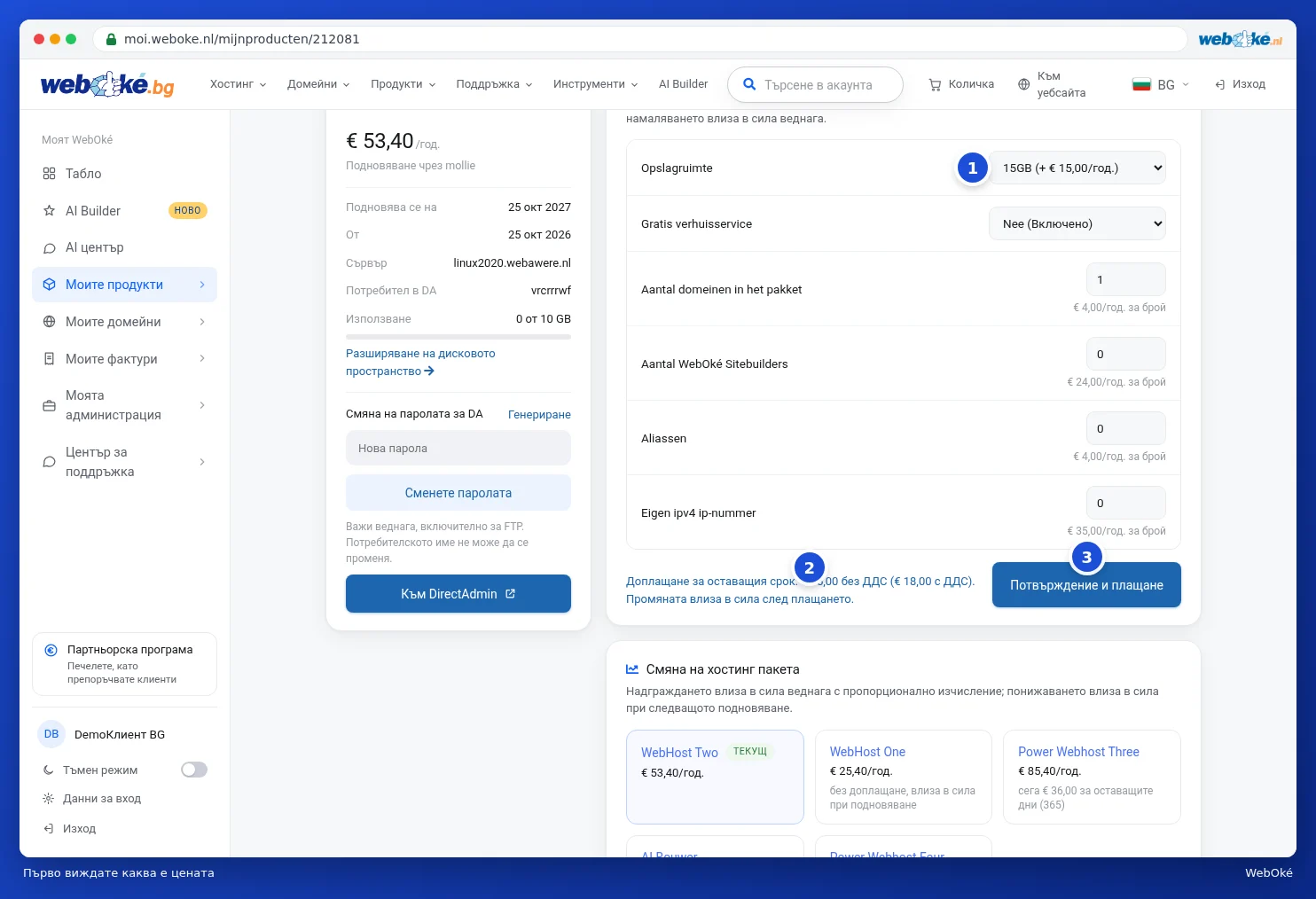This screenshot has height=899, width=1316.
Task: Click the Търсене в акаунта search field
Action: (x=815, y=85)
